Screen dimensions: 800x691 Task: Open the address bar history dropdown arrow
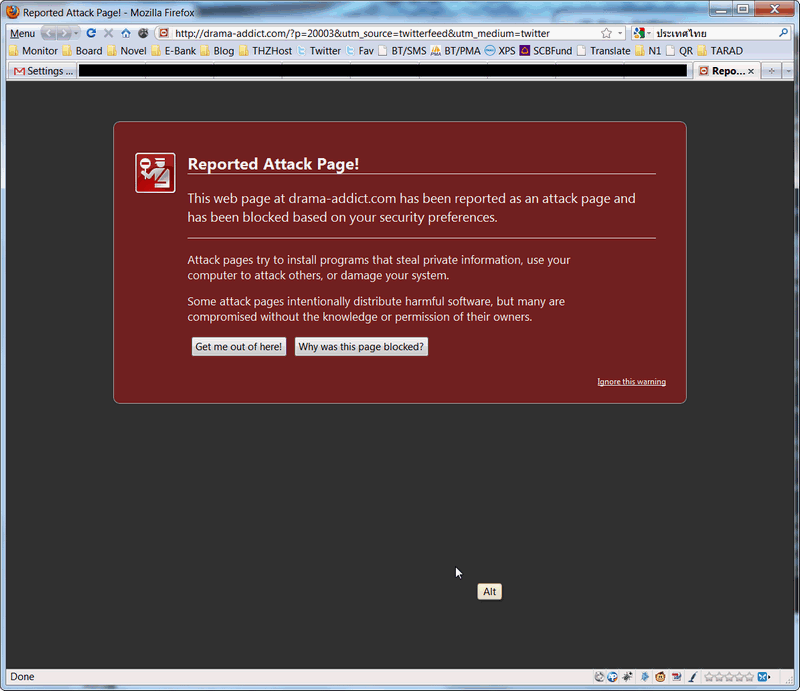point(620,33)
